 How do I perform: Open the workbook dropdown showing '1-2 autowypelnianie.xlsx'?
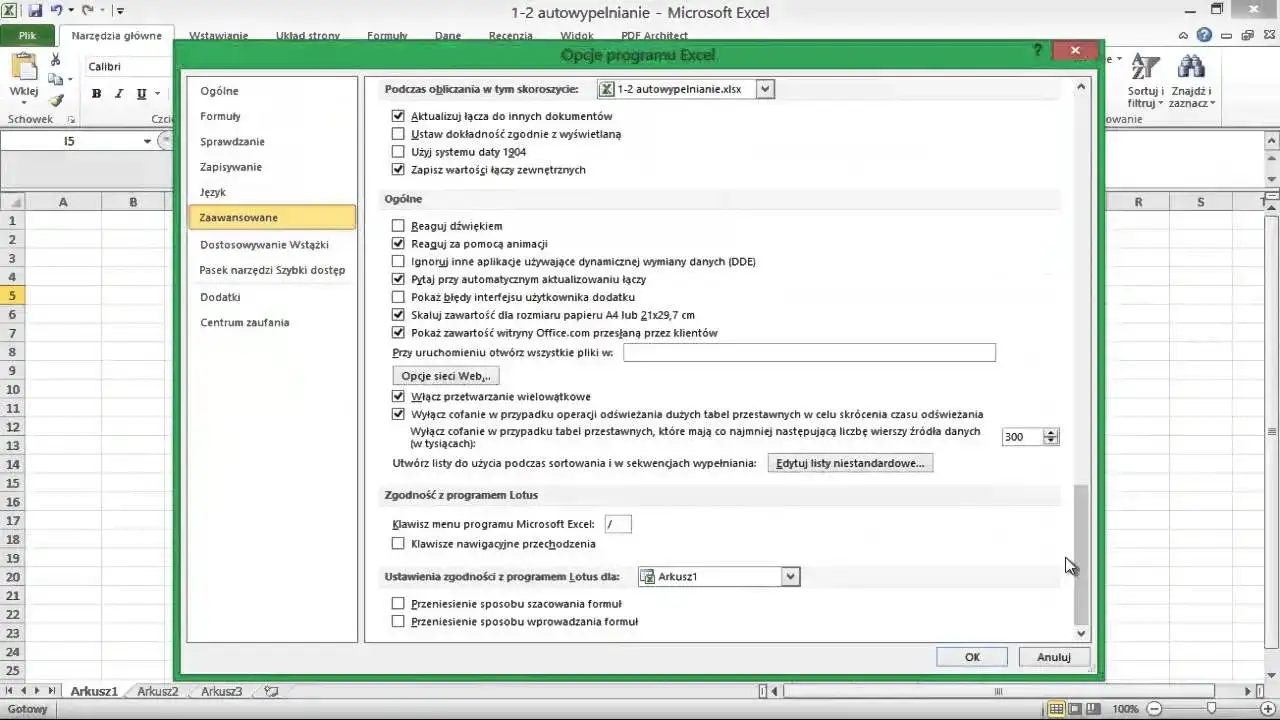[765, 89]
